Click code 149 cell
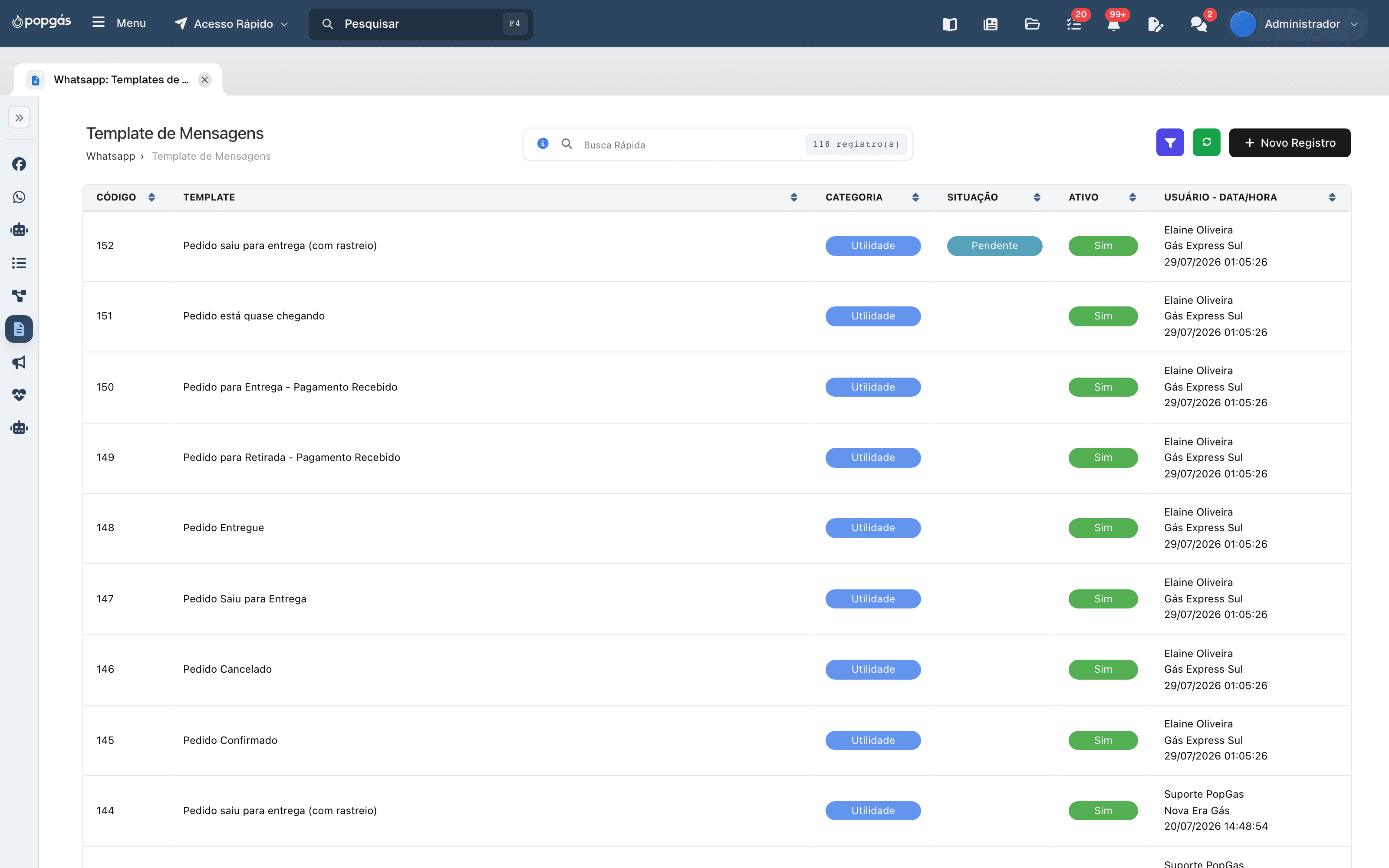This screenshot has height=868, width=1389. [105, 457]
